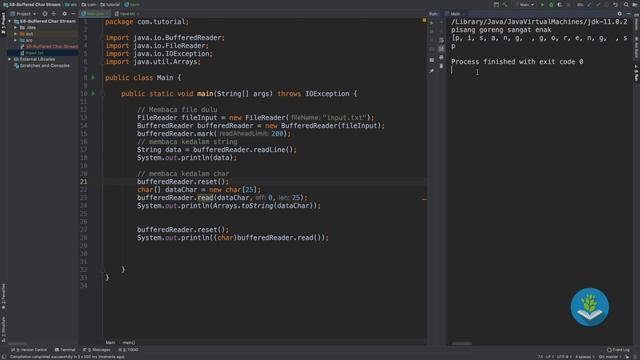
Task: Open the TODO tool window
Action: pyautogui.click(x=129, y=350)
